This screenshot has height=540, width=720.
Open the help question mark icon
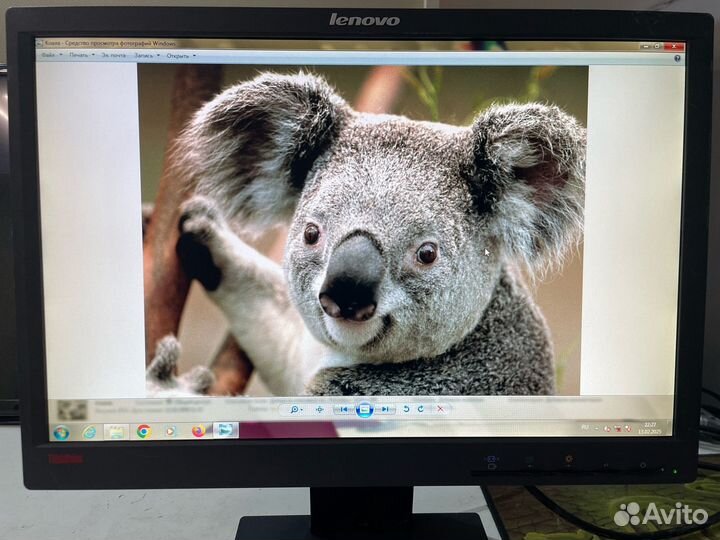click(x=678, y=57)
